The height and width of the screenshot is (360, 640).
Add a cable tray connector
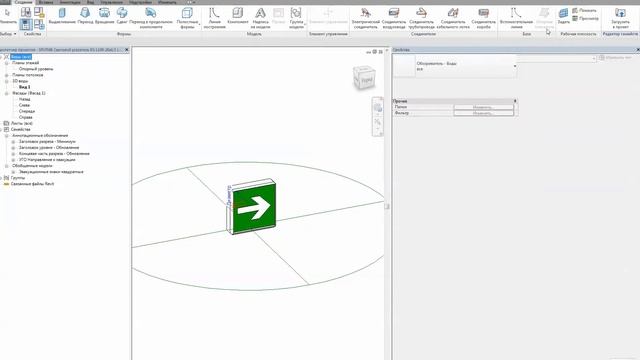(453, 18)
